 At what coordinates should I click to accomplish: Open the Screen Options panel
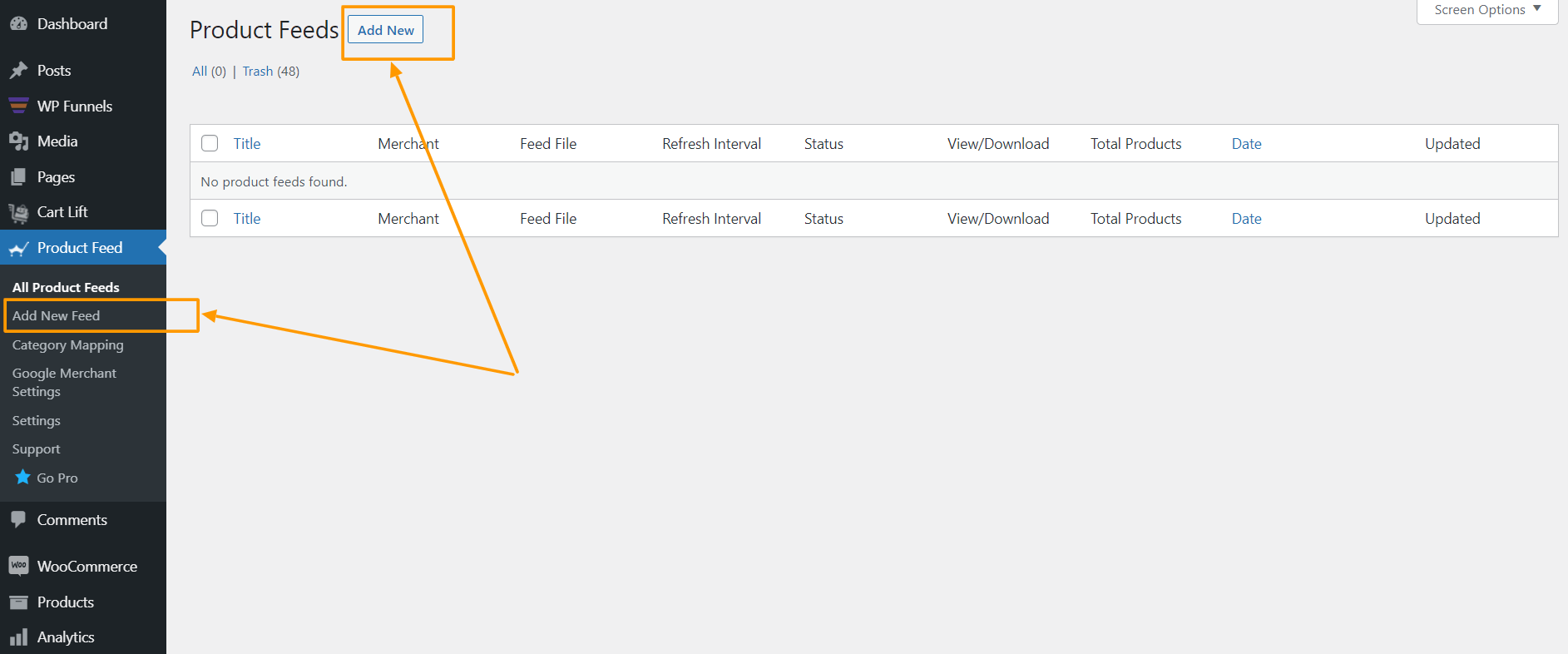point(1486,9)
